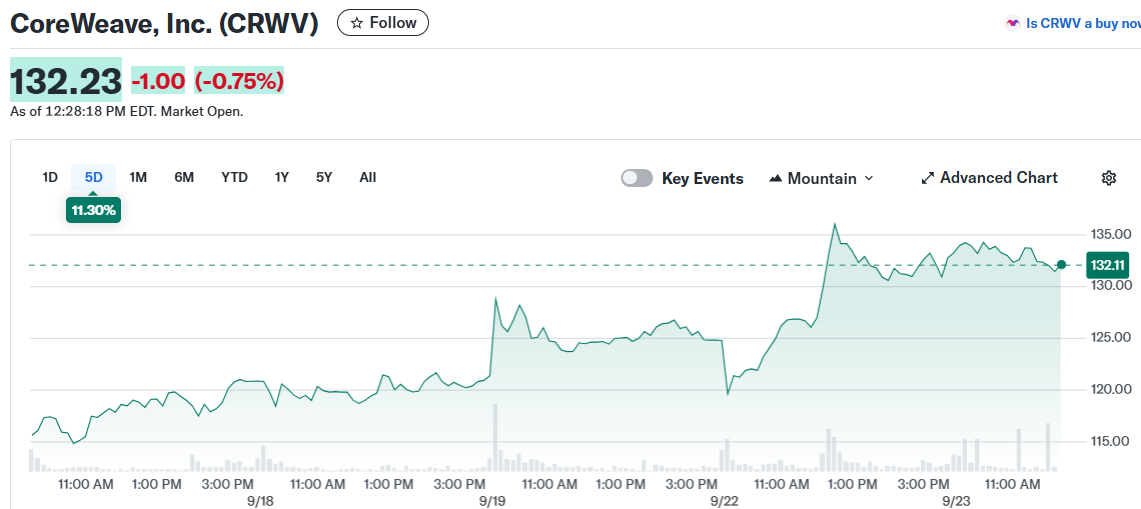Switch to the 1M range
Viewport: 1141px width, 509px height.
138,177
